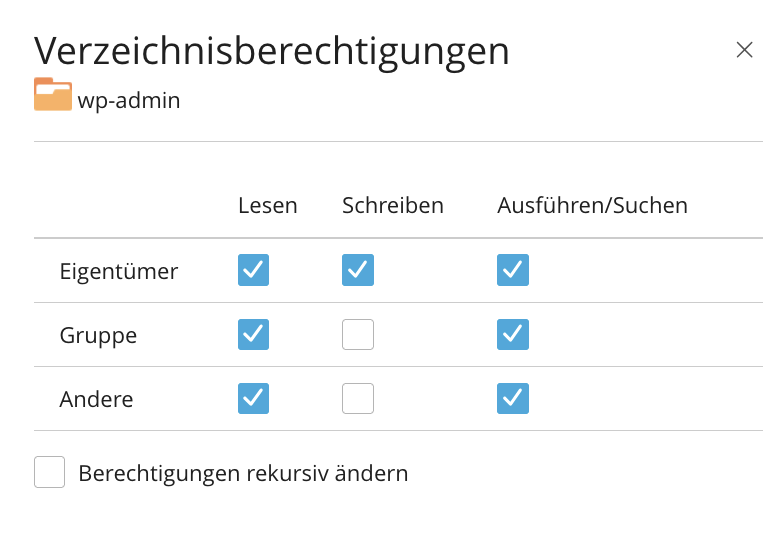The image size is (768, 536).
Task: Click the Lesen column header
Action: pos(267,206)
